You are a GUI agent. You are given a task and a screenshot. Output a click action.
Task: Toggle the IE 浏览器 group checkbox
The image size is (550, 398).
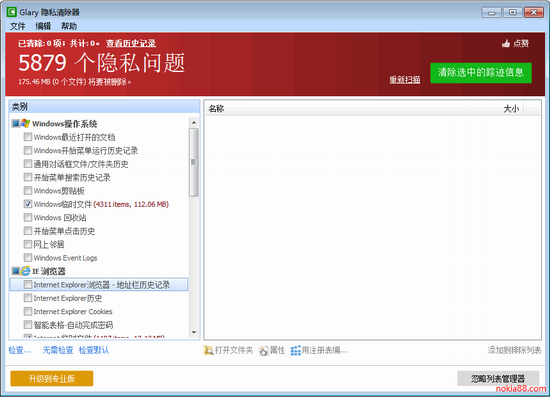15,271
